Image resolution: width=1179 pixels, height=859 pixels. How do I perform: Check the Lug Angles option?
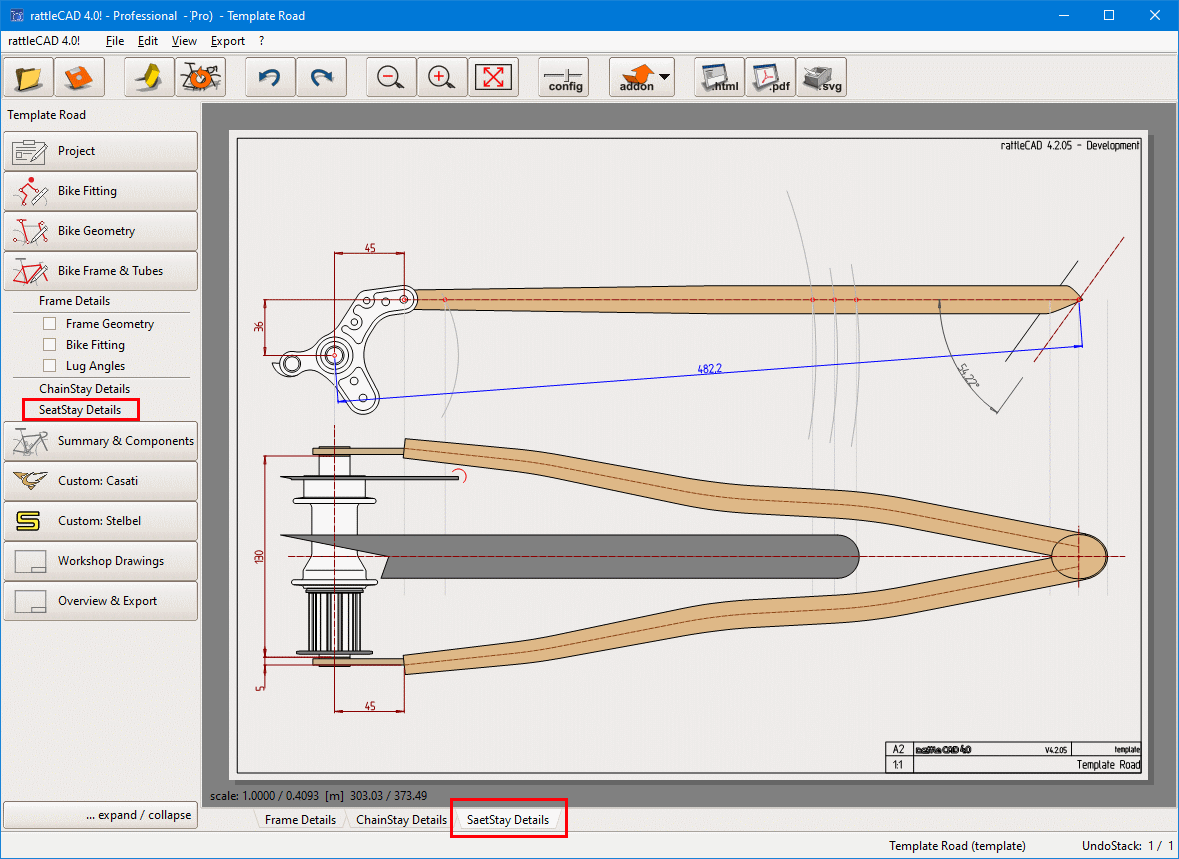pos(49,366)
